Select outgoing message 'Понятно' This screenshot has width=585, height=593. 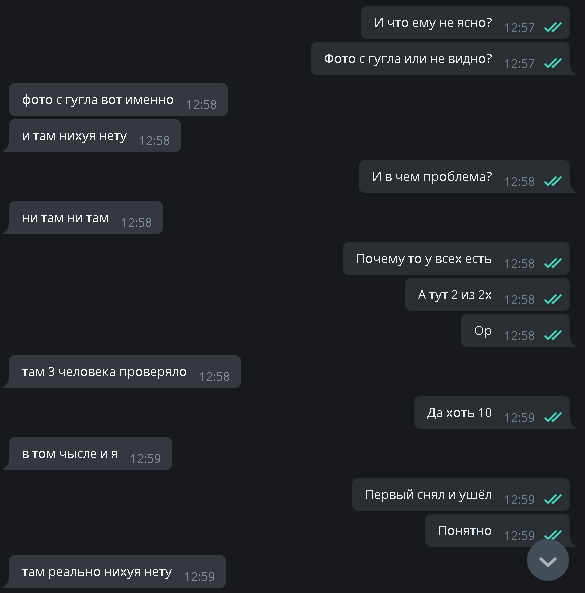pyautogui.click(x=498, y=531)
